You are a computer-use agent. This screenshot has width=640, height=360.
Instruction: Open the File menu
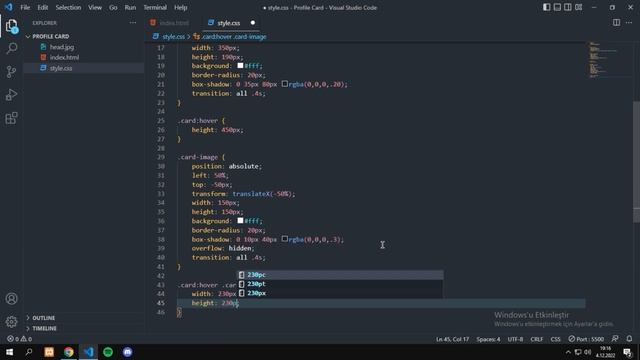coord(25,7)
